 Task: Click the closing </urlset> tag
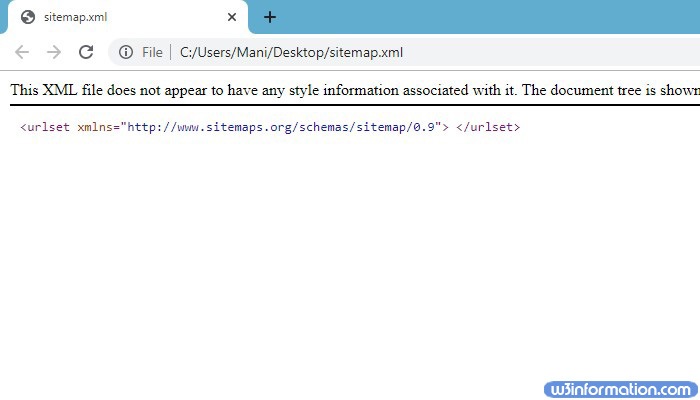[488, 127]
